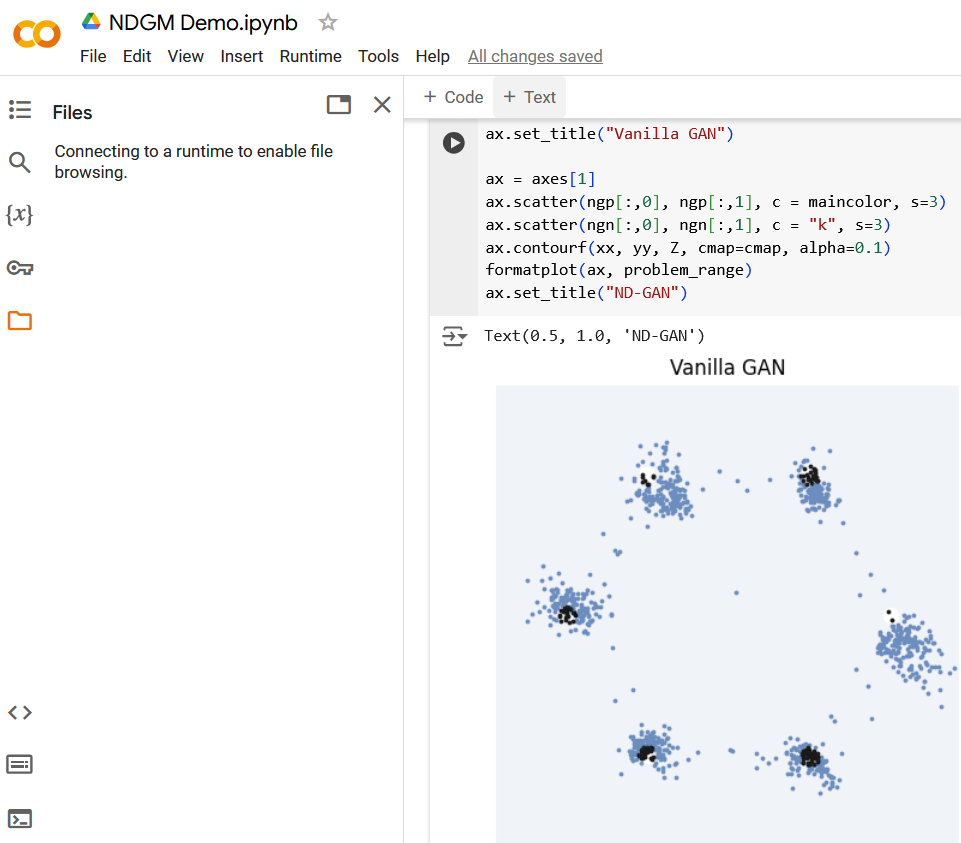Add a new Text cell
The height and width of the screenshot is (843, 961).
pos(530,97)
